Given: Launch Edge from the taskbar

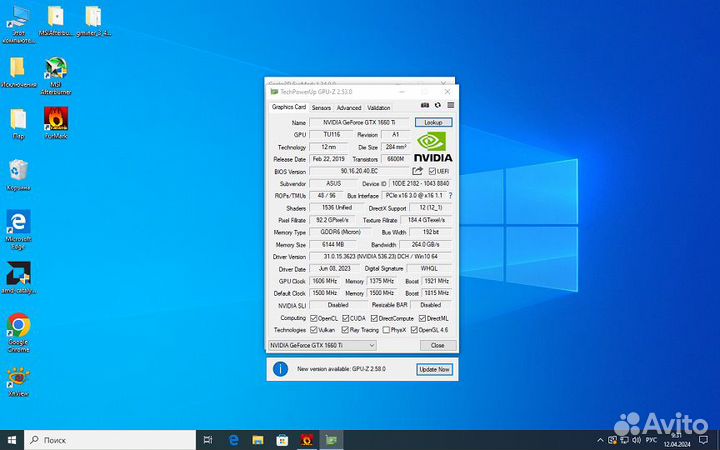Looking at the screenshot, I should (234, 440).
